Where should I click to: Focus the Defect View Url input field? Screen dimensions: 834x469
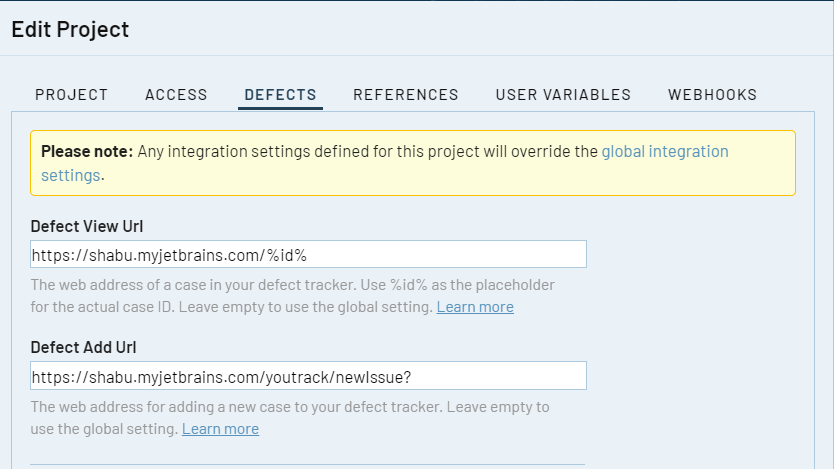pyautogui.click(x=308, y=255)
